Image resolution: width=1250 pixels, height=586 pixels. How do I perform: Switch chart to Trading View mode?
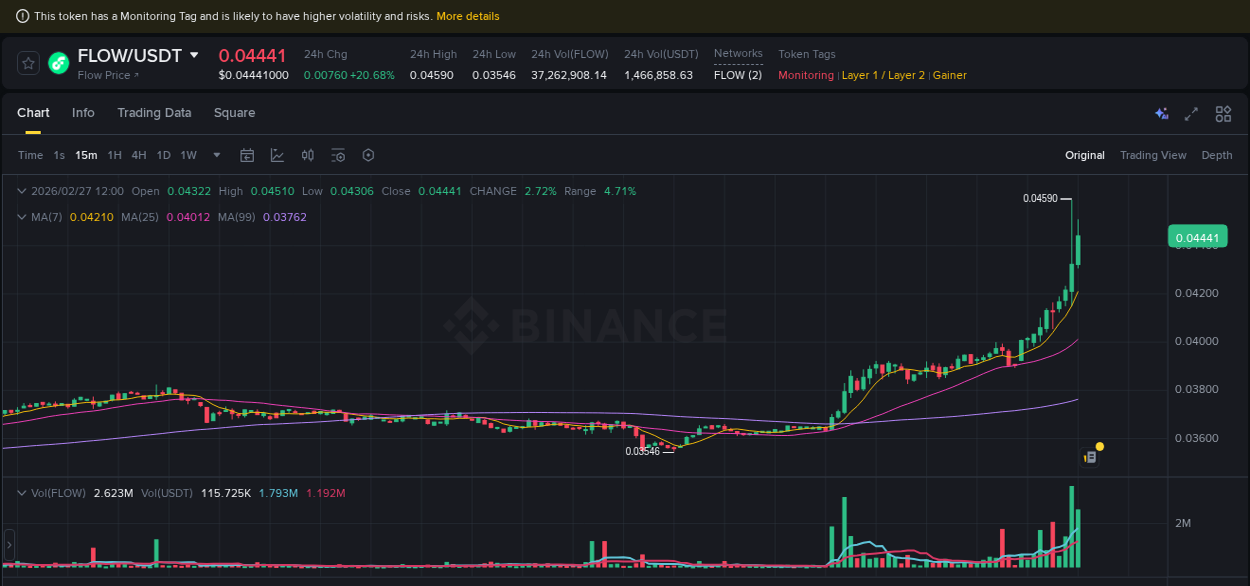[x=1153, y=155]
